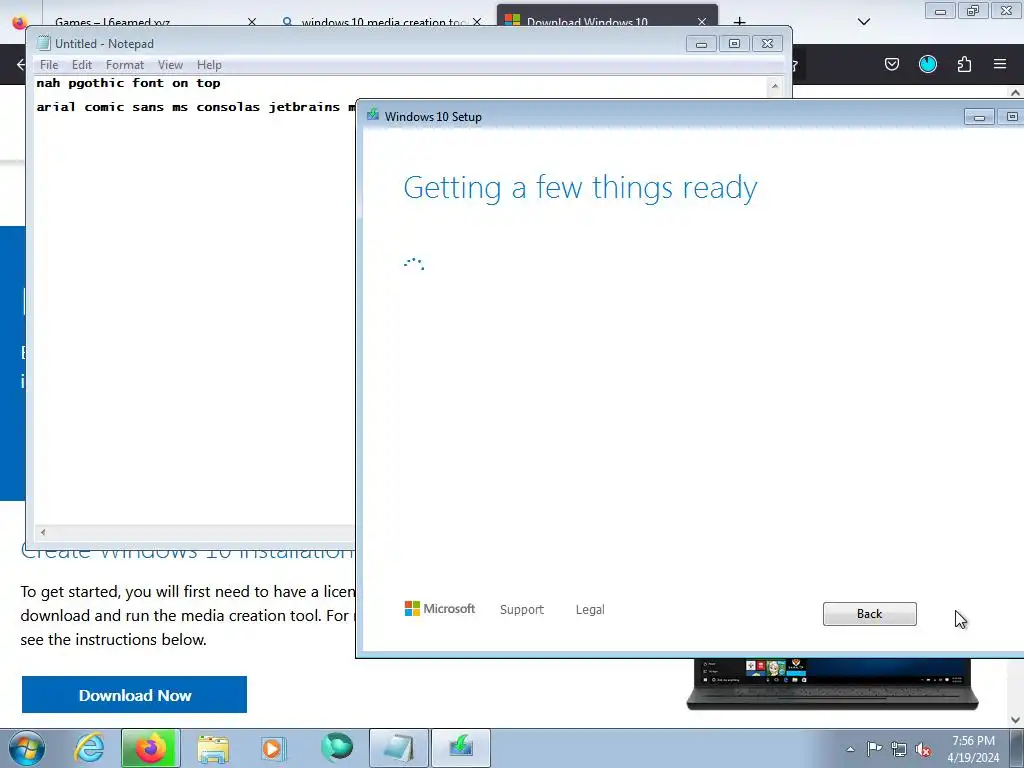
Task: Click the Microsoft logo in Setup
Action: point(440,609)
